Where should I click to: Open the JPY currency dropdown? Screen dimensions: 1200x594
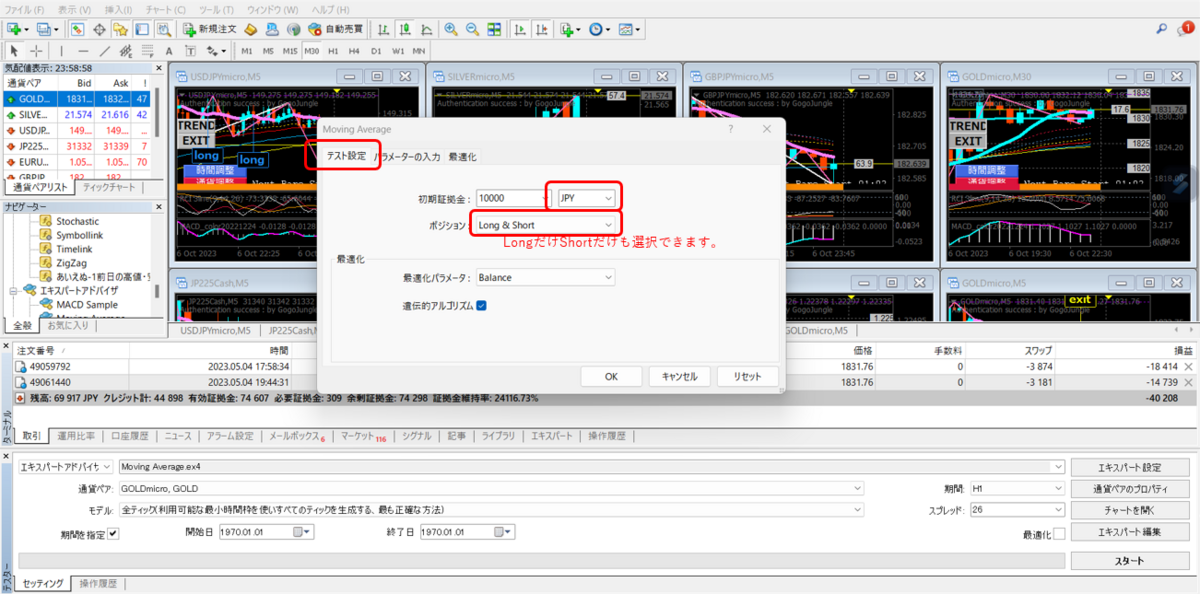[x=587, y=198]
